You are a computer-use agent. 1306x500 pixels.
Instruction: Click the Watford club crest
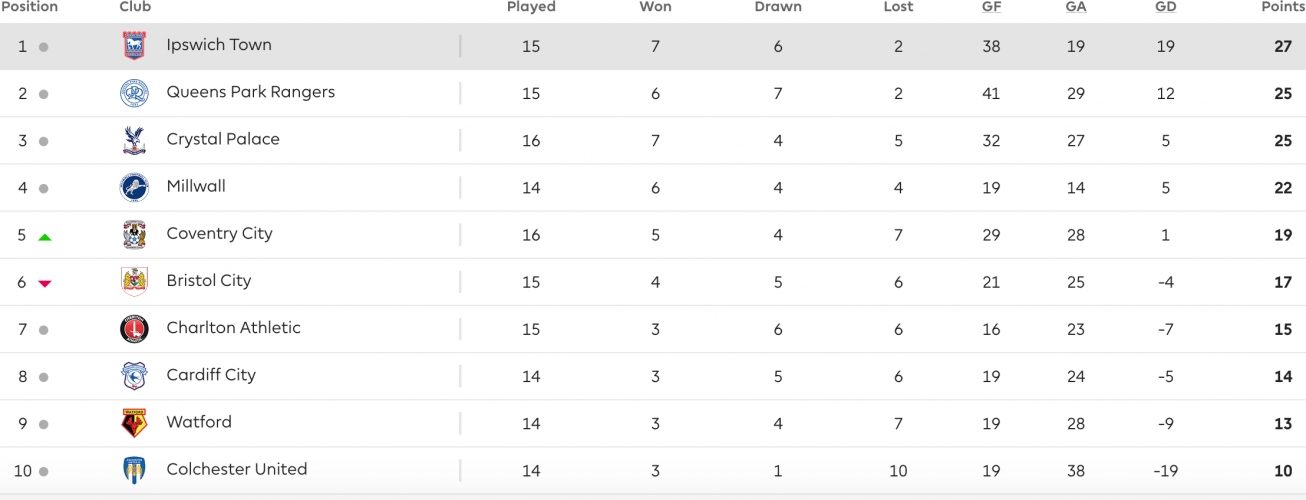[x=134, y=423]
